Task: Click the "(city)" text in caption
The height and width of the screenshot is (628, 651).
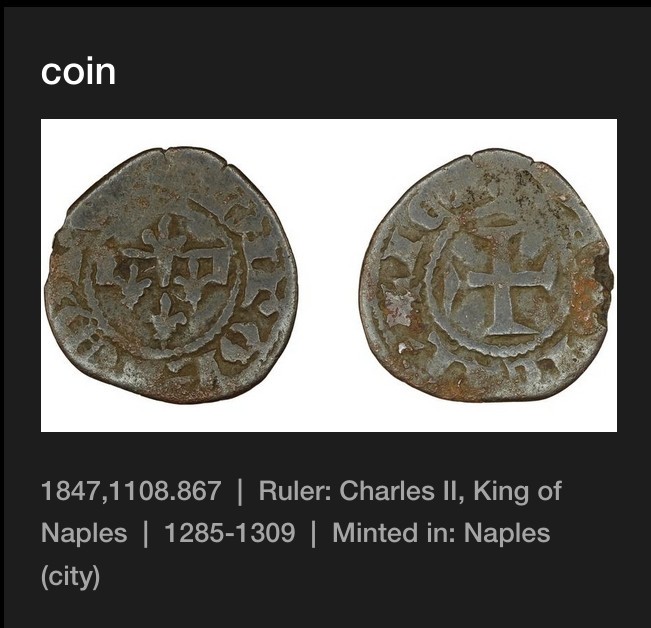Action: pyautogui.click(x=71, y=576)
